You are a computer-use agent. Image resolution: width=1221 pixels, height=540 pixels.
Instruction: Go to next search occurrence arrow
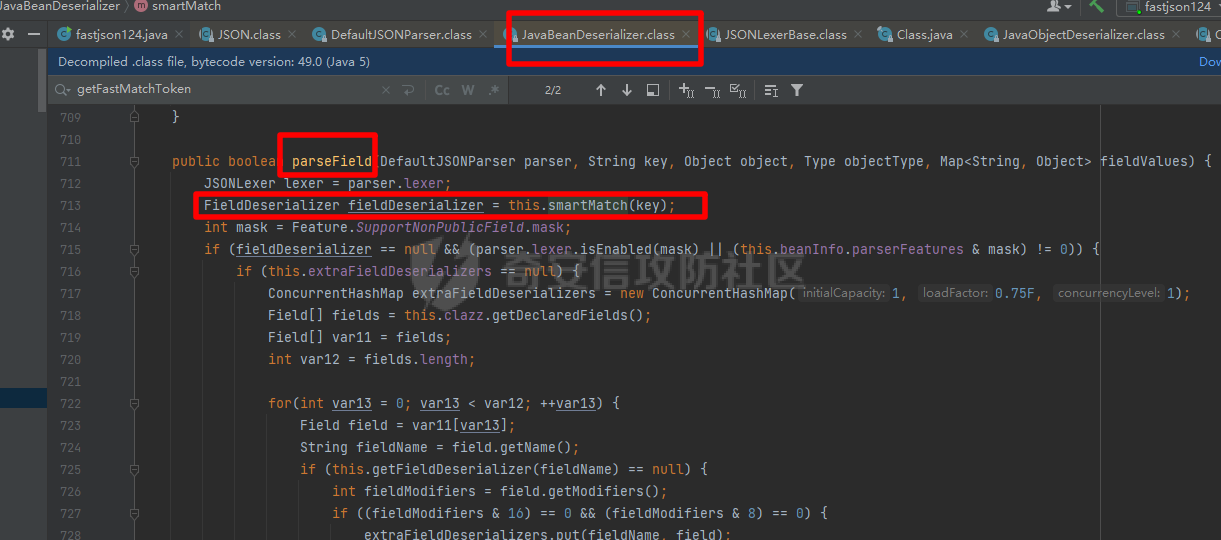click(627, 90)
